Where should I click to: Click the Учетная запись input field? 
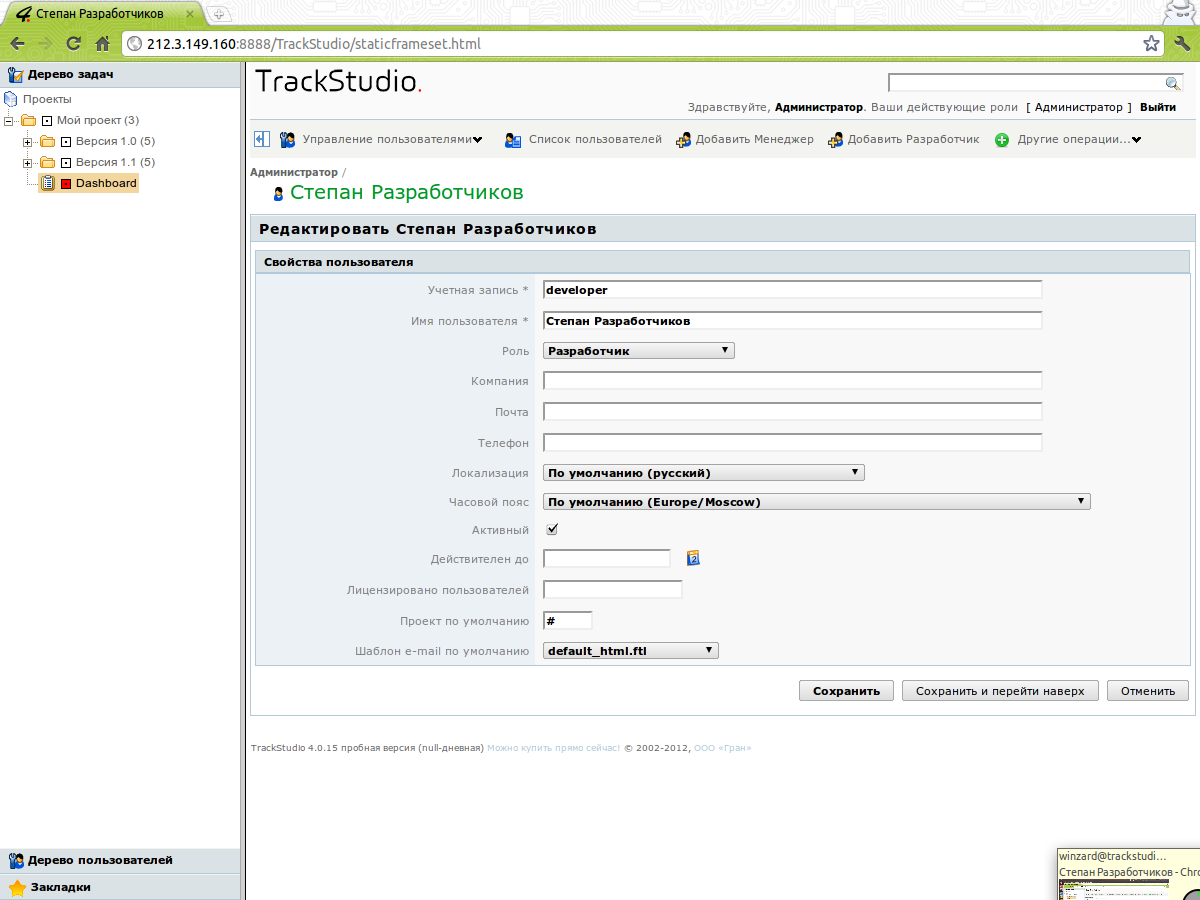click(x=793, y=290)
